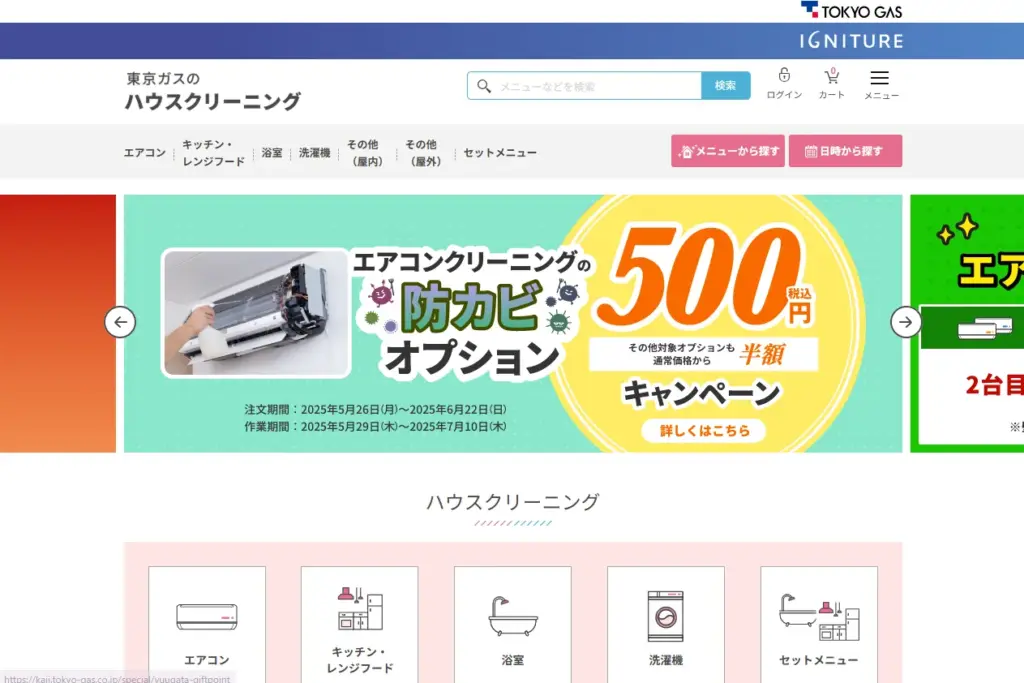
Task: Open セットメニュー in navigation bar
Action: click(x=500, y=153)
